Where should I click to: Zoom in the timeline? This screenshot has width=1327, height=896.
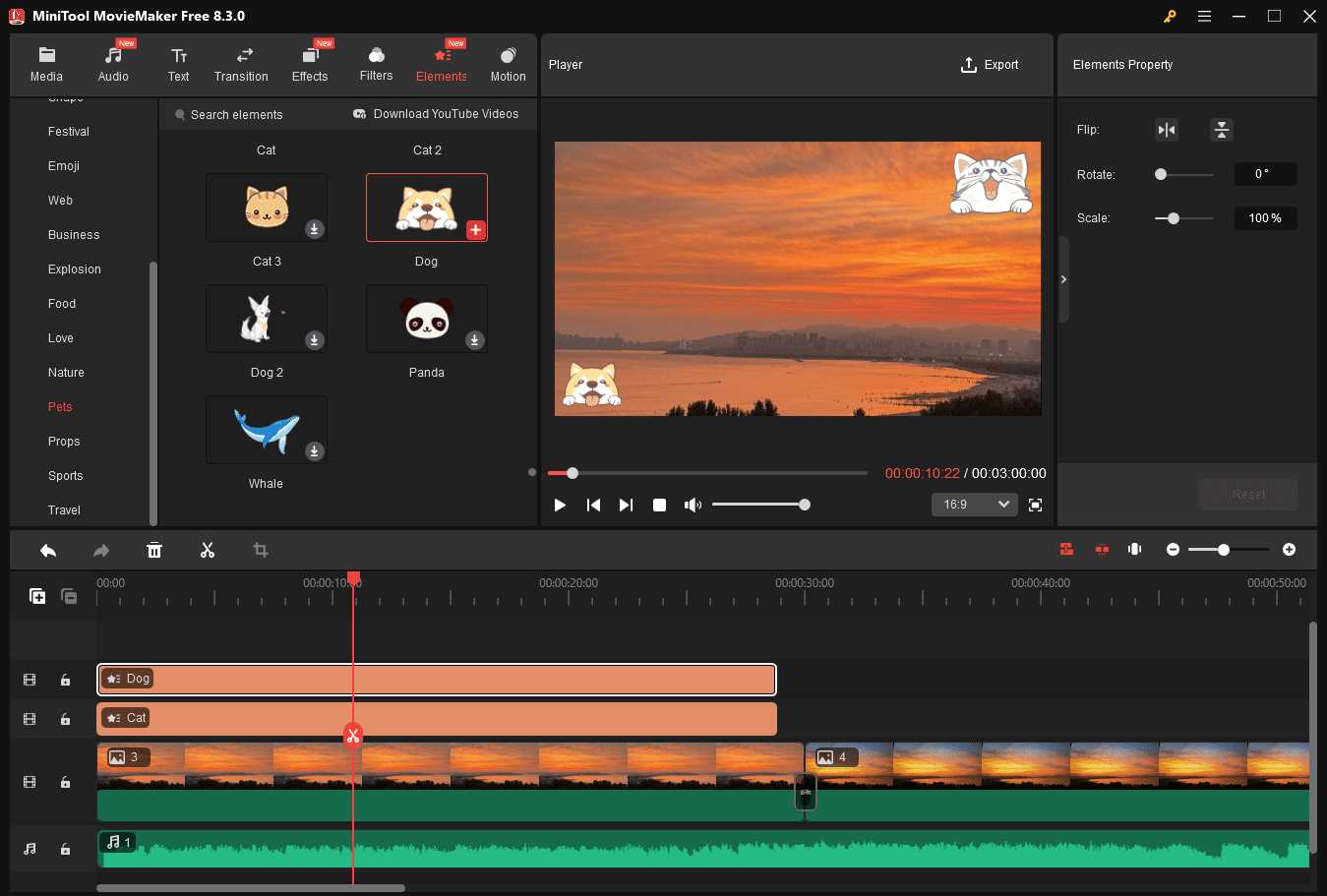[1289, 550]
